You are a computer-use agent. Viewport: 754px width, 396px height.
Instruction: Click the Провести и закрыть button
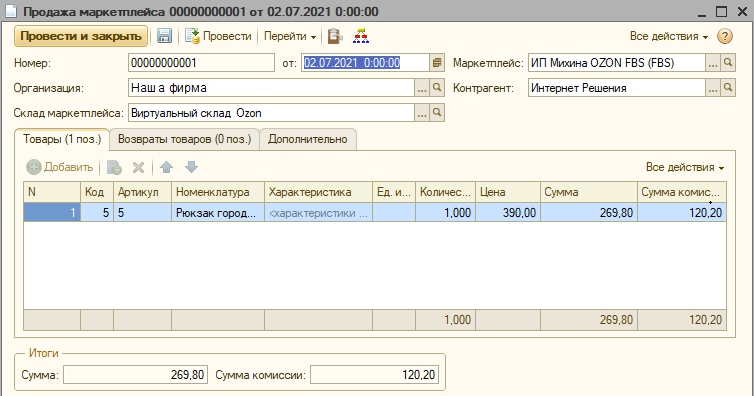pyautogui.click(x=81, y=36)
